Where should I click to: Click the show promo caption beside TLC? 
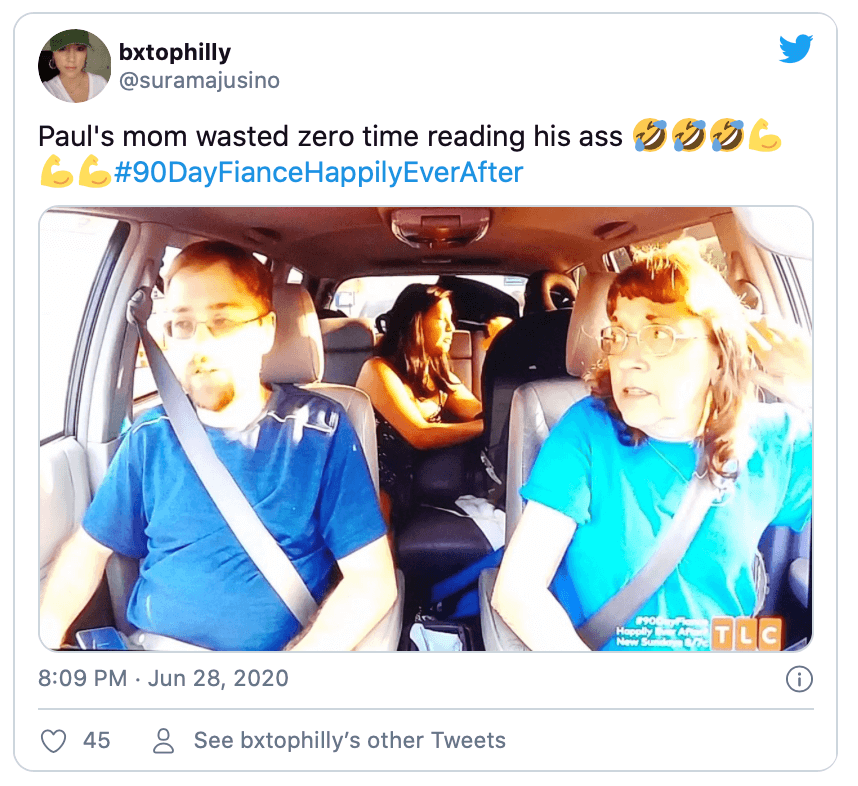tap(662, 631)
